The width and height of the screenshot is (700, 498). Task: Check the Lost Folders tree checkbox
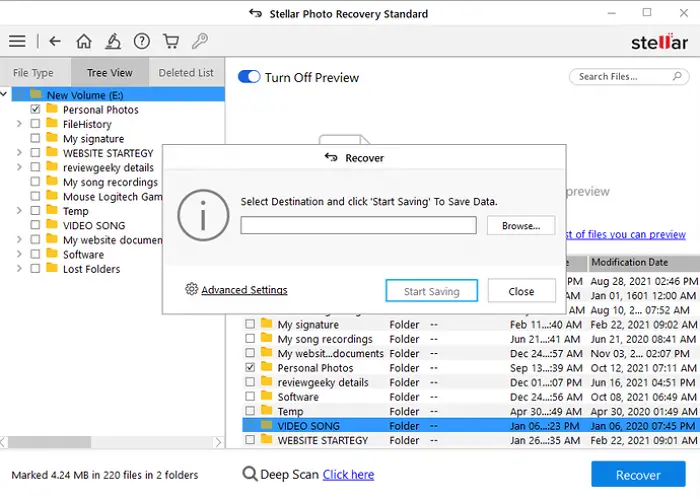pos(35,269)
